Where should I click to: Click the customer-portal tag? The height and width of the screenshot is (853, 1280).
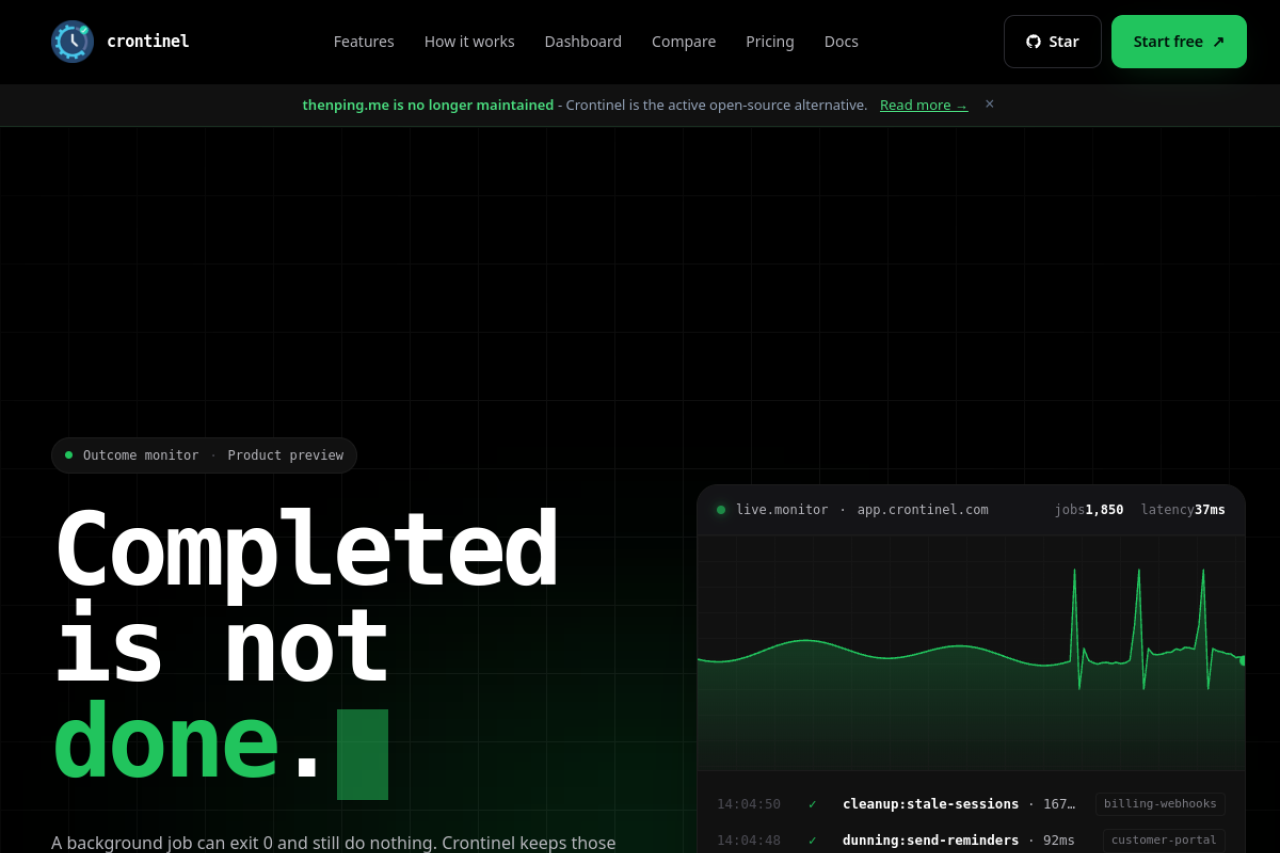(x=1164, y=840)
